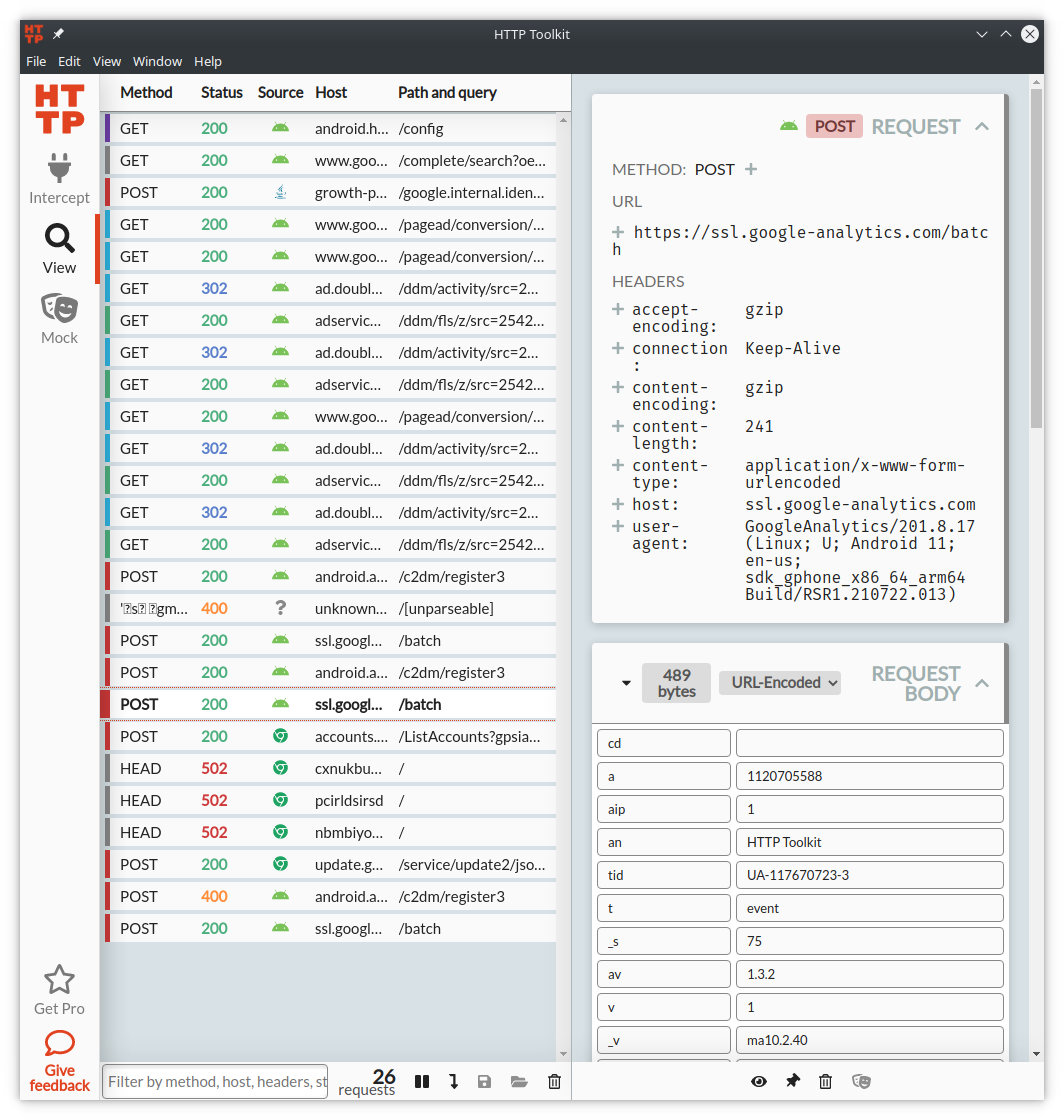The image size is (1064, 1120).
Task: Open the URL-Encoded format dropdown
Action: click(x=779, y=682)
